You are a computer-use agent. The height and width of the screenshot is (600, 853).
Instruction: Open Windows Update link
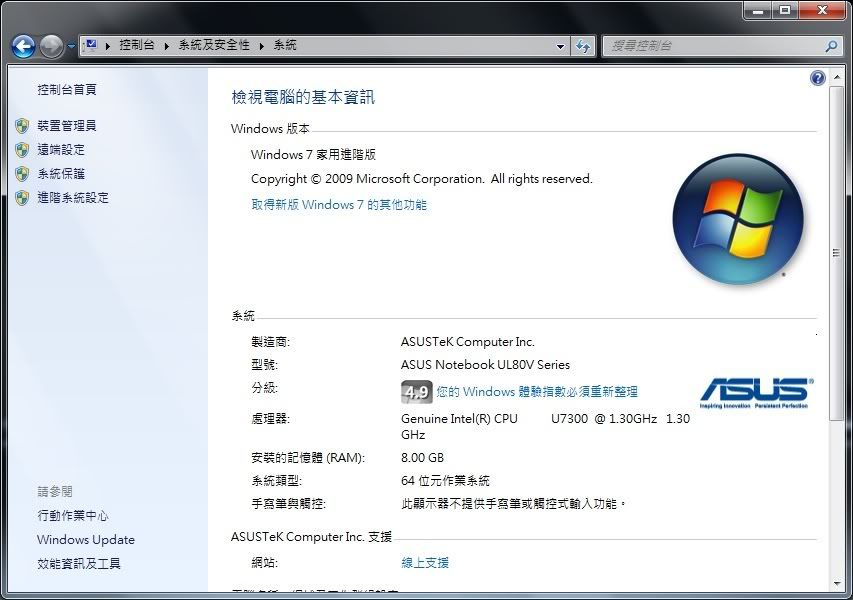pos(86,540)
